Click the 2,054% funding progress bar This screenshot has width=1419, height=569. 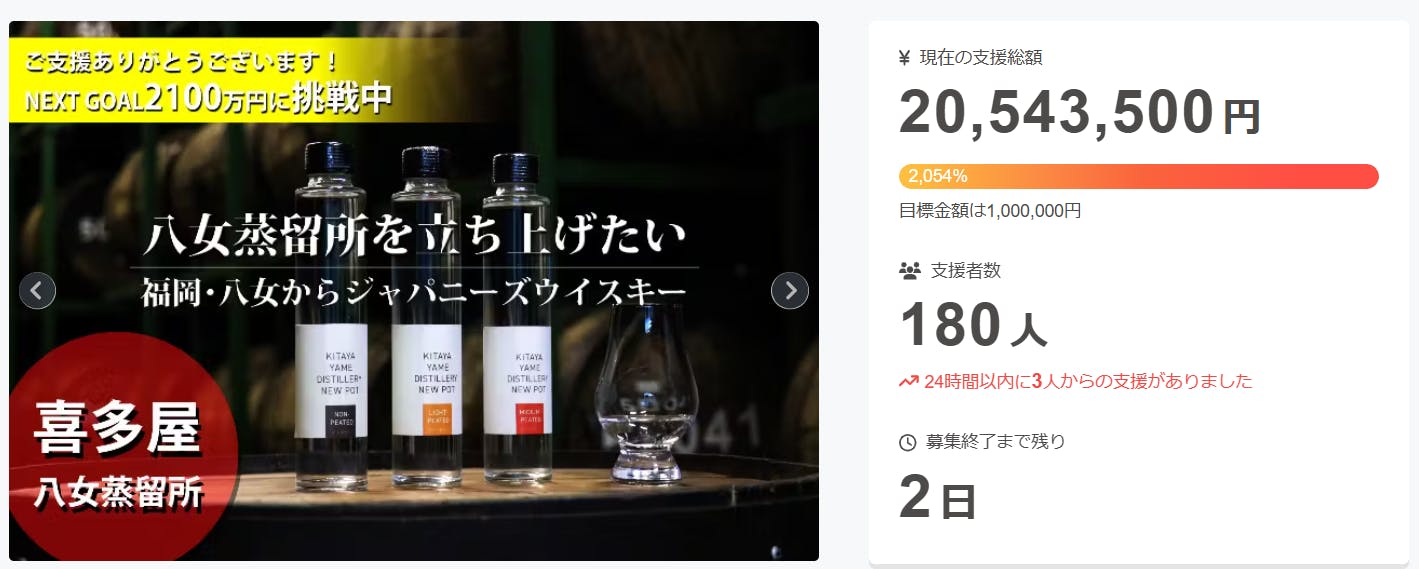(x=1139, y=176)
